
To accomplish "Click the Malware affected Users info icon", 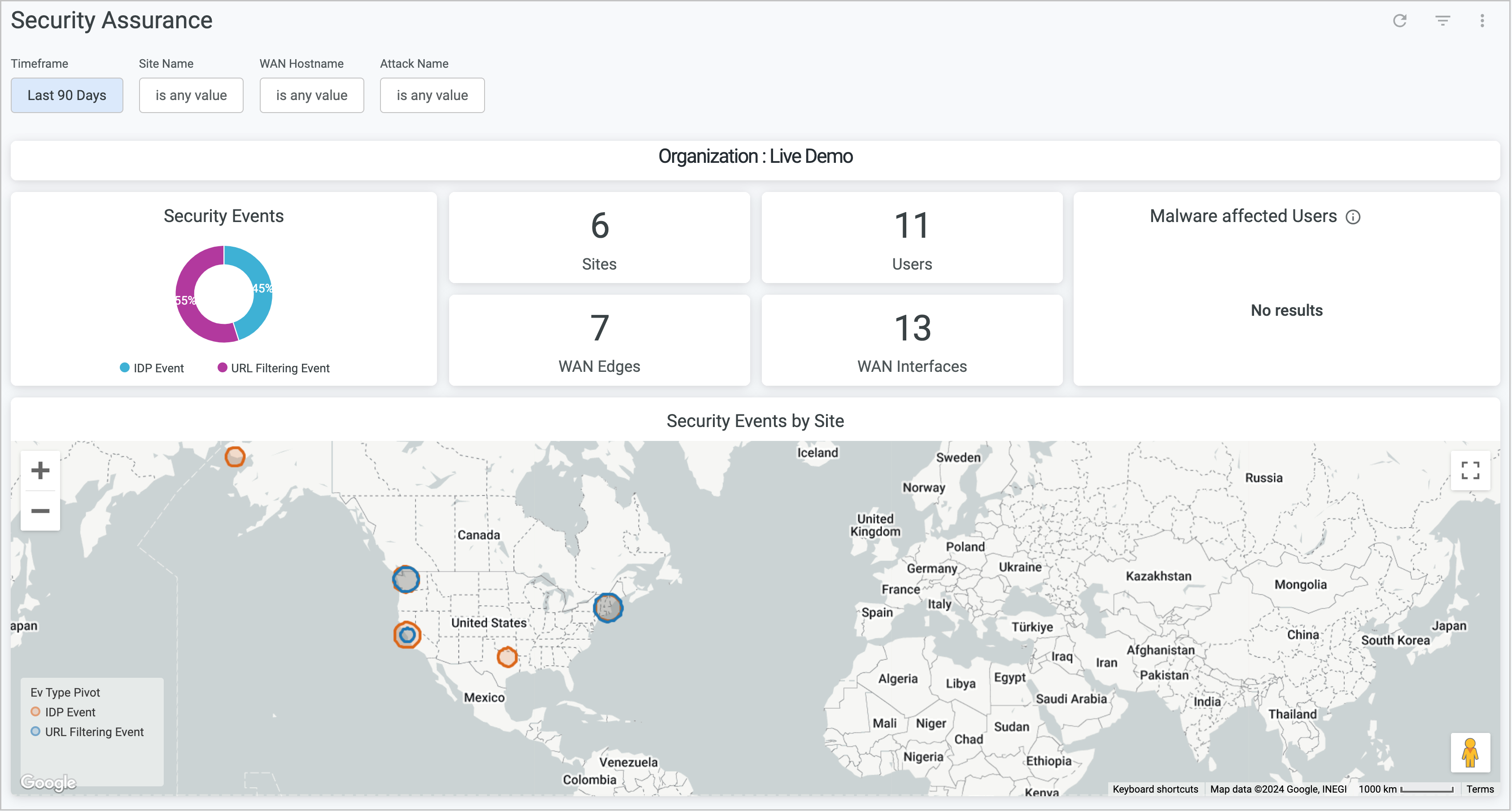I will click(x=1352, y=217).
